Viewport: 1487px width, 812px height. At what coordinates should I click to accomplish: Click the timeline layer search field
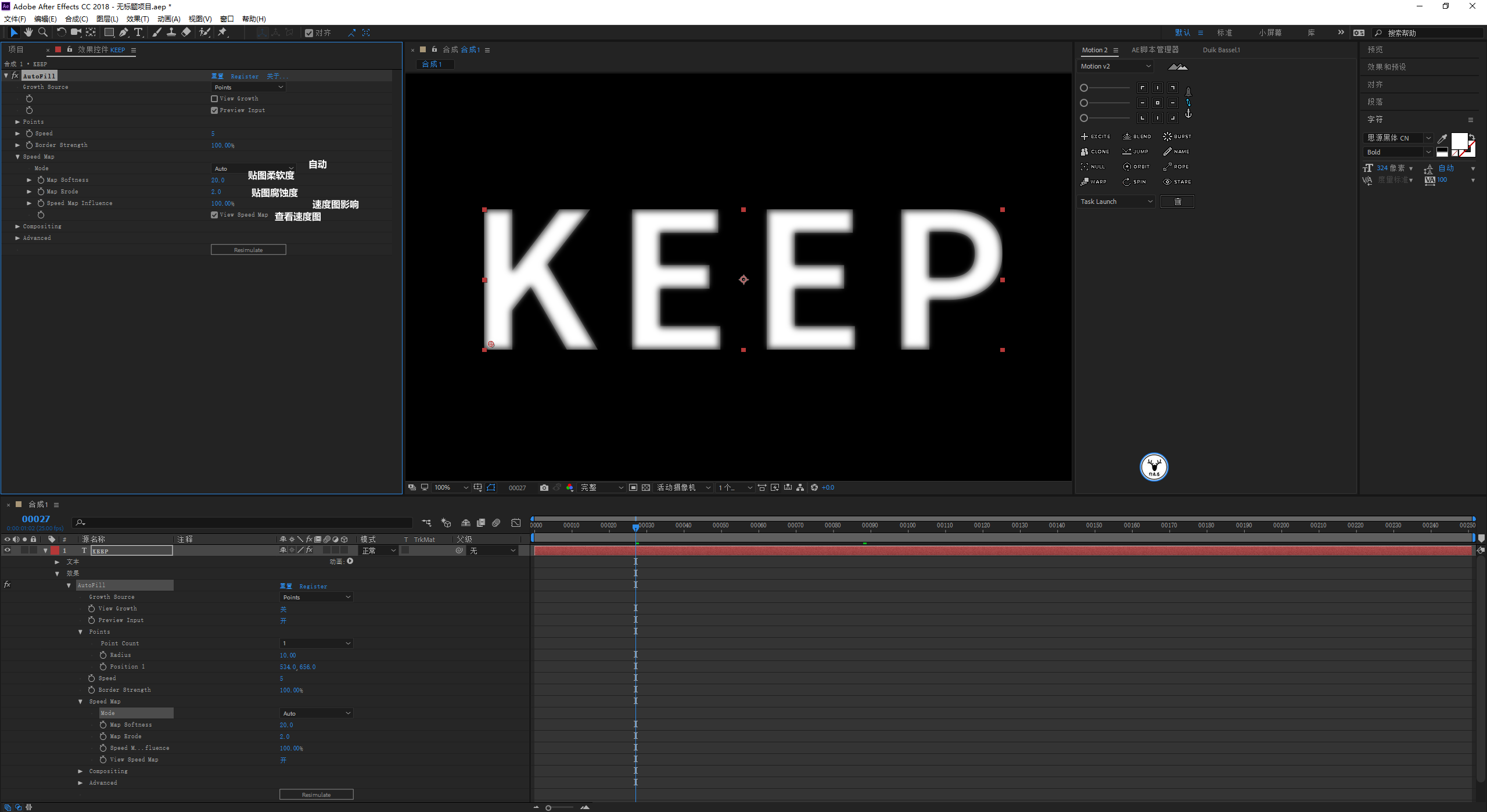242,523
